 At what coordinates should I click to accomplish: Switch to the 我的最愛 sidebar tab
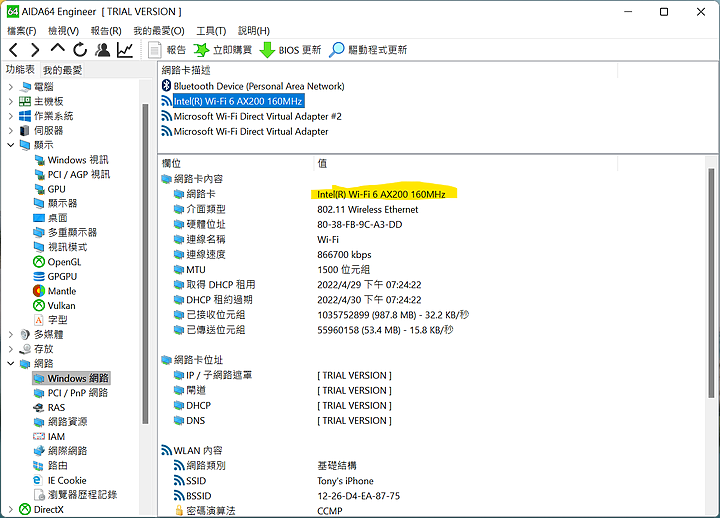click(62, 70)
